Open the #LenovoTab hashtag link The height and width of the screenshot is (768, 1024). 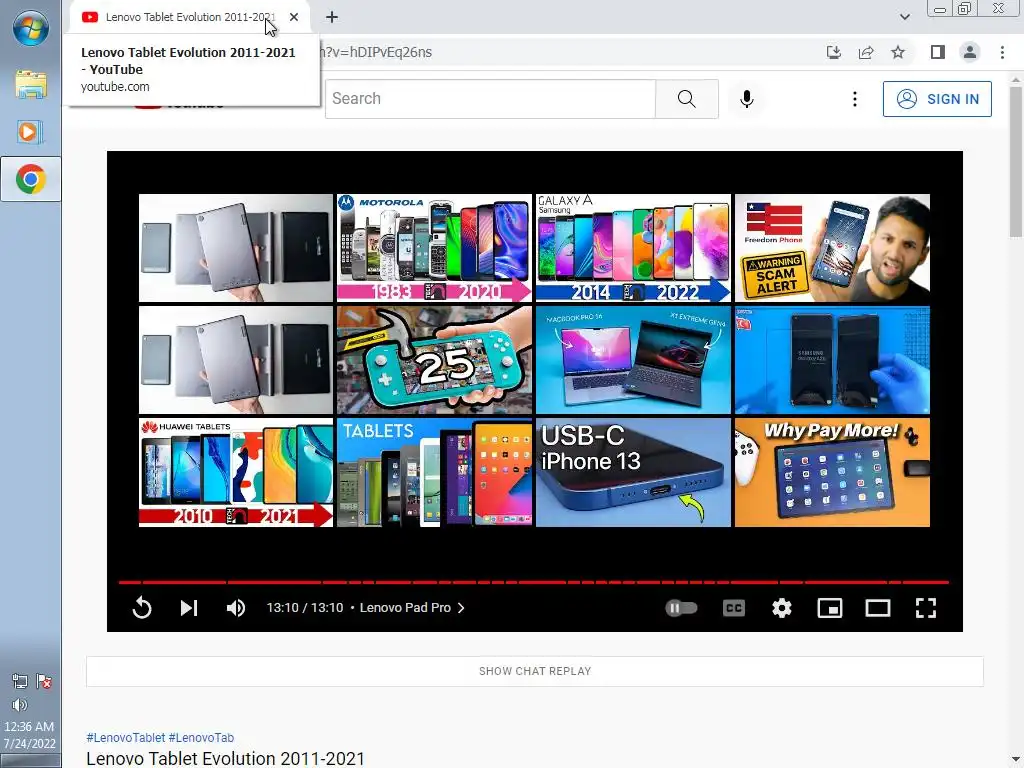(x=201, y=737)
